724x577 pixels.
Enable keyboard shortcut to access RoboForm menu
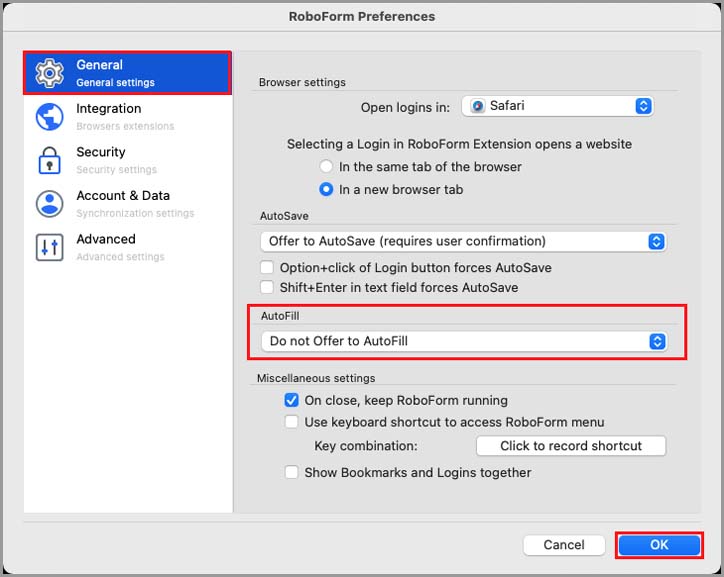click(291, 421)
